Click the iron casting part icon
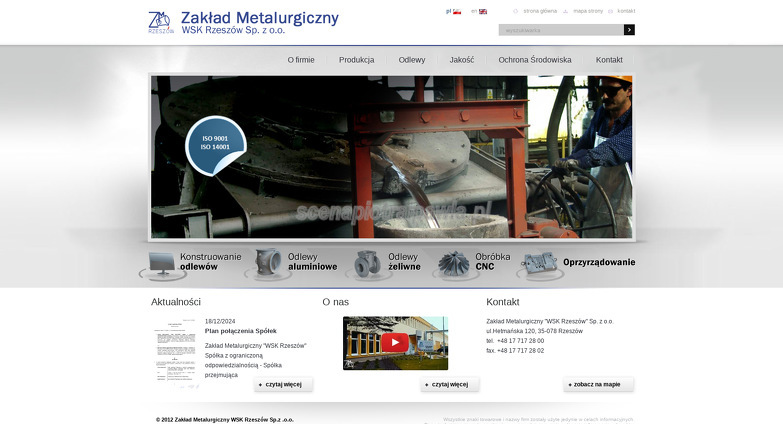This screenshot has height=424, width=783. coord(368,263)
